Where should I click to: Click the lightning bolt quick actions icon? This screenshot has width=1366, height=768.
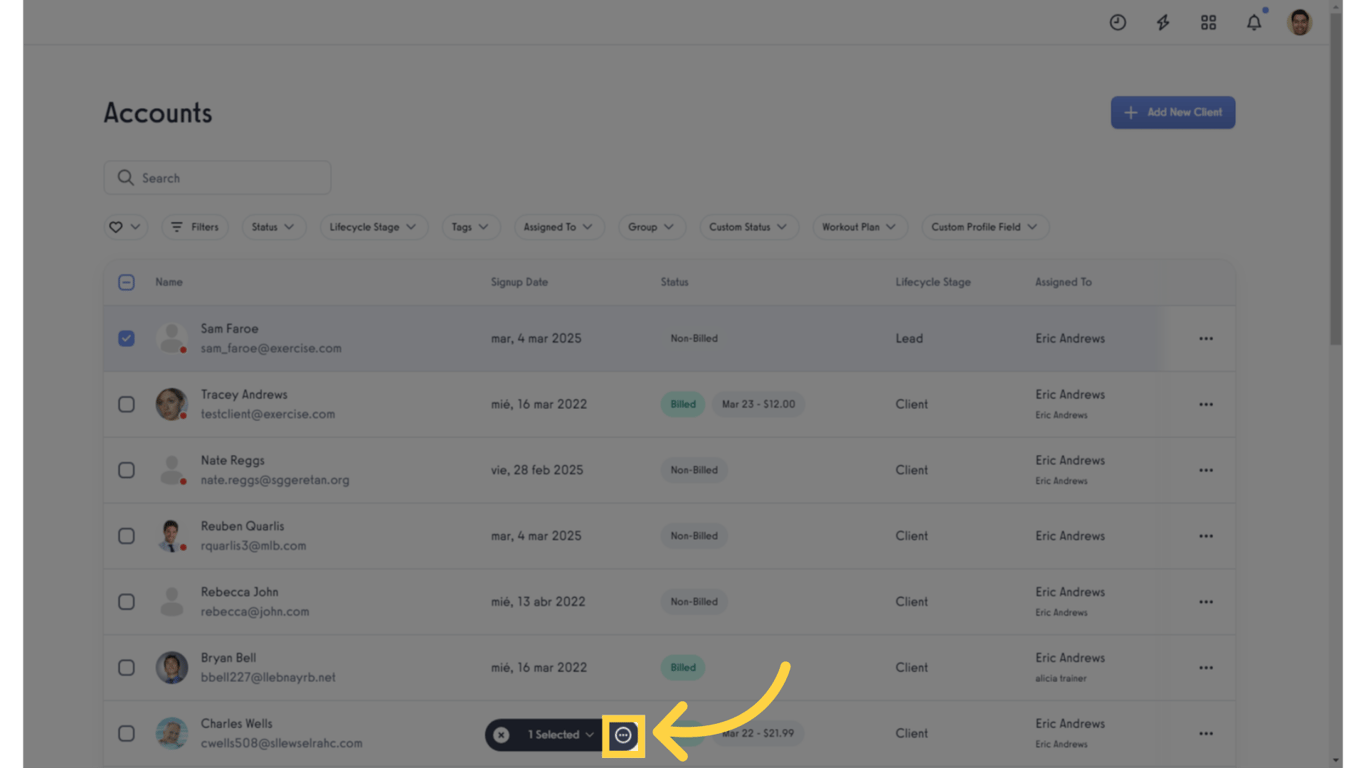tap(1162, 21)
